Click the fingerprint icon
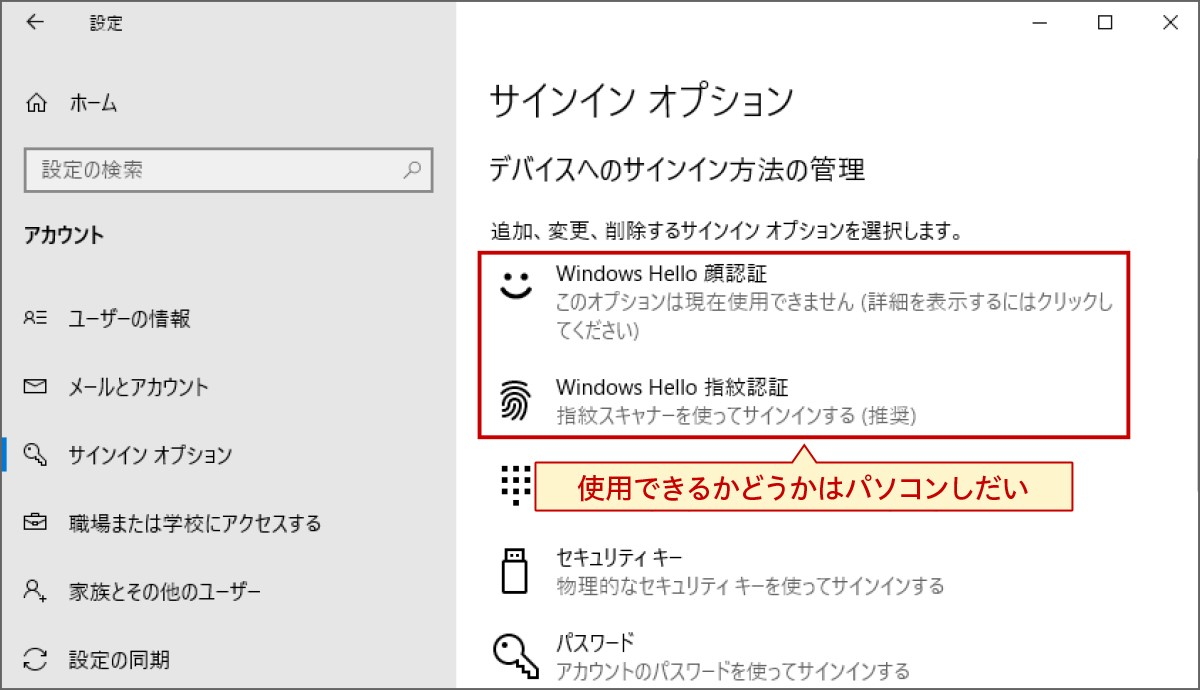The height and width of the screenshot is (690, 1200). tap(517, 401)
